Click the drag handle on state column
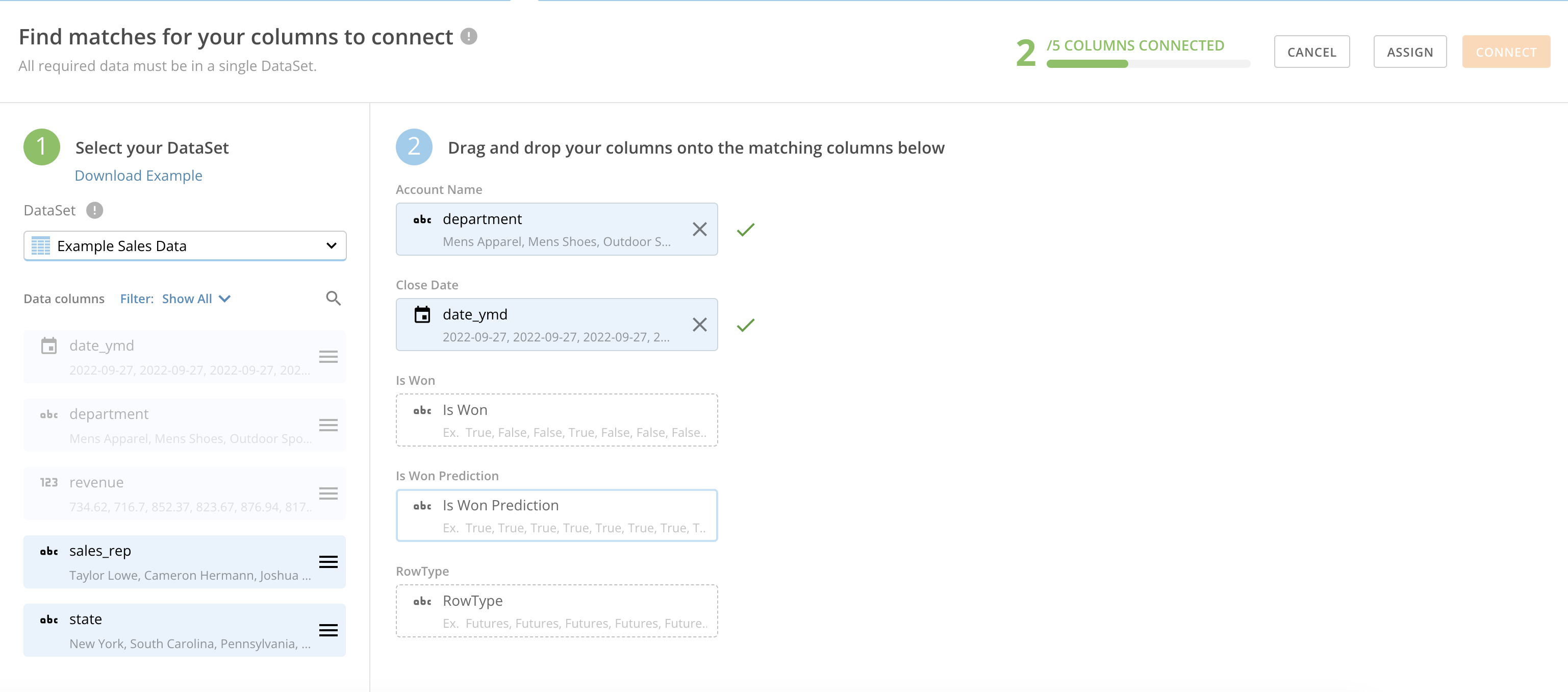Screen dimensions: 1568x692 point(328,630)
